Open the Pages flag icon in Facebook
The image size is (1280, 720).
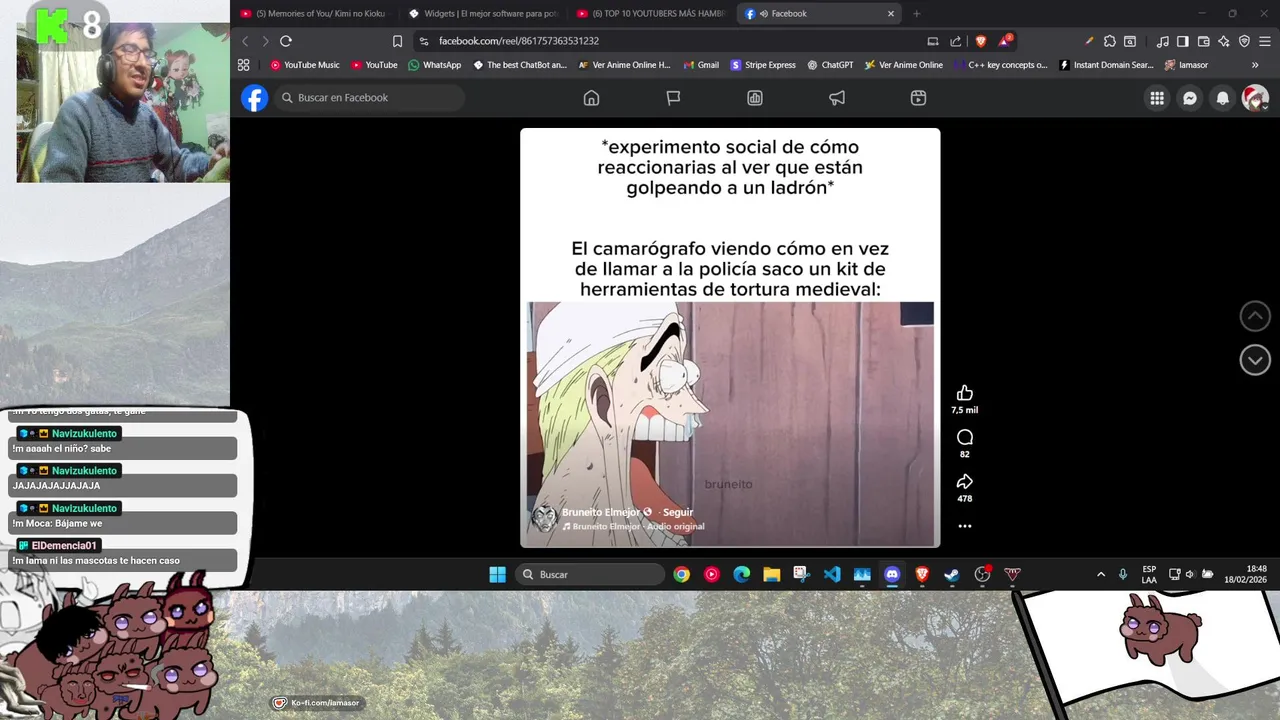point(673,98)
